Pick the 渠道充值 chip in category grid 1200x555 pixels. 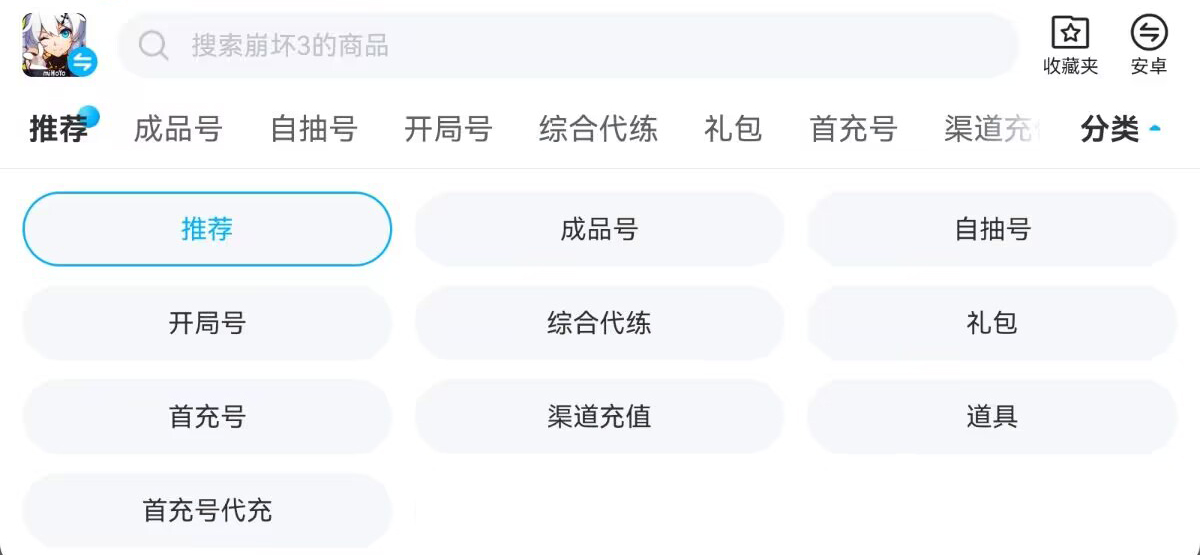point(599,417)
